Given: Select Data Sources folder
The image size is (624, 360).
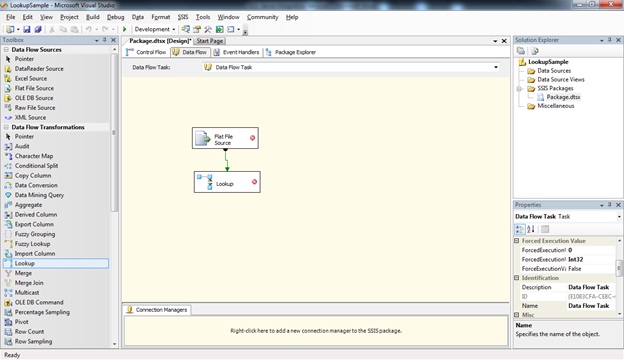Looking at the screenshot, I should [x=554, y=71].
